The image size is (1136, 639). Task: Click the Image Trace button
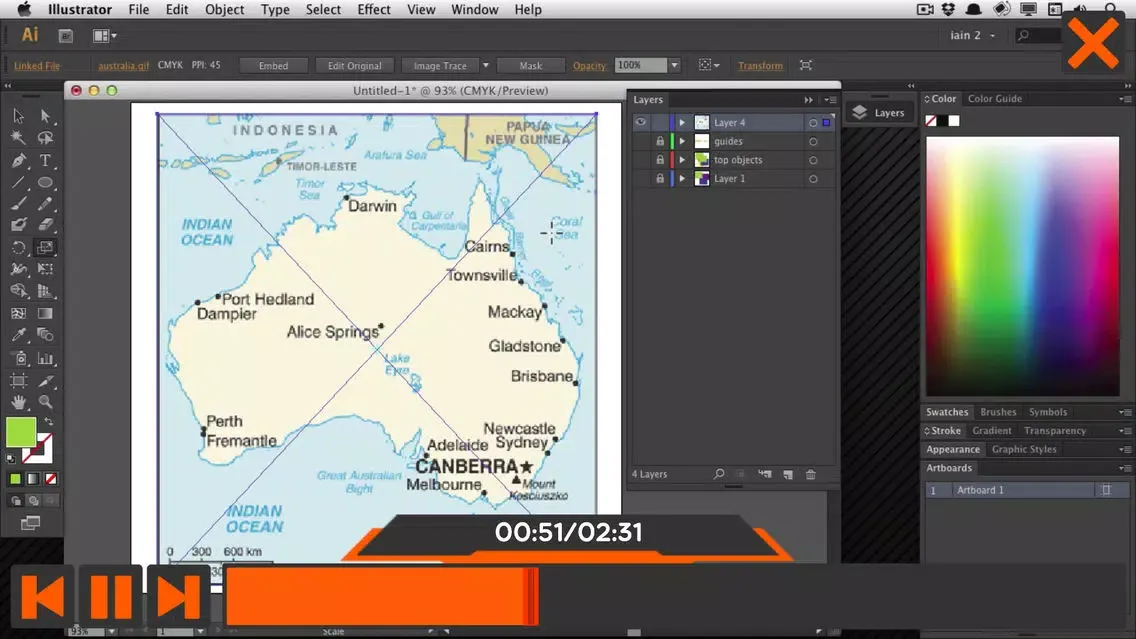(x=440, y=65)
